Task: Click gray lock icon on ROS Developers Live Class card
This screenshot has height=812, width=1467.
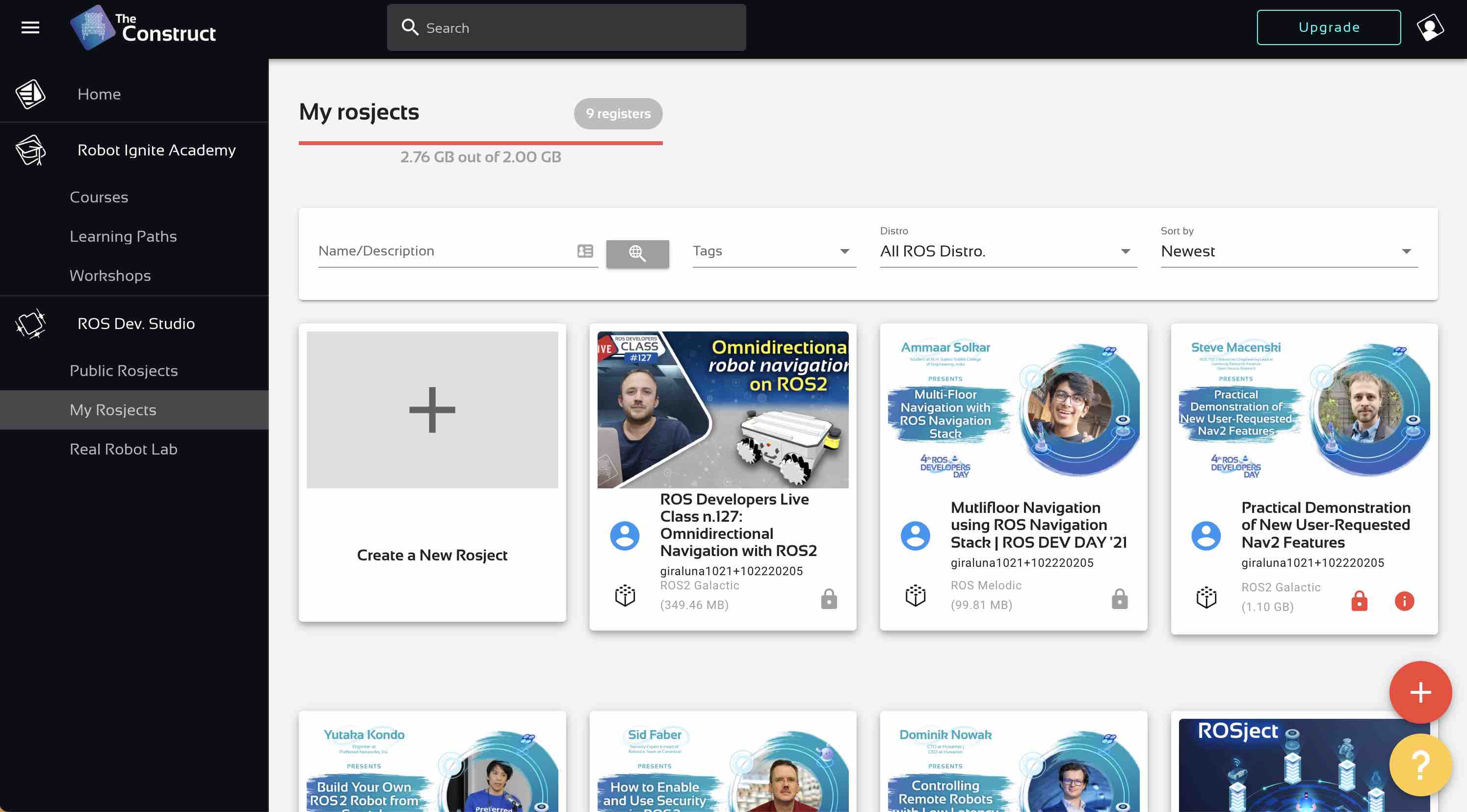Action: coord(829,599)
